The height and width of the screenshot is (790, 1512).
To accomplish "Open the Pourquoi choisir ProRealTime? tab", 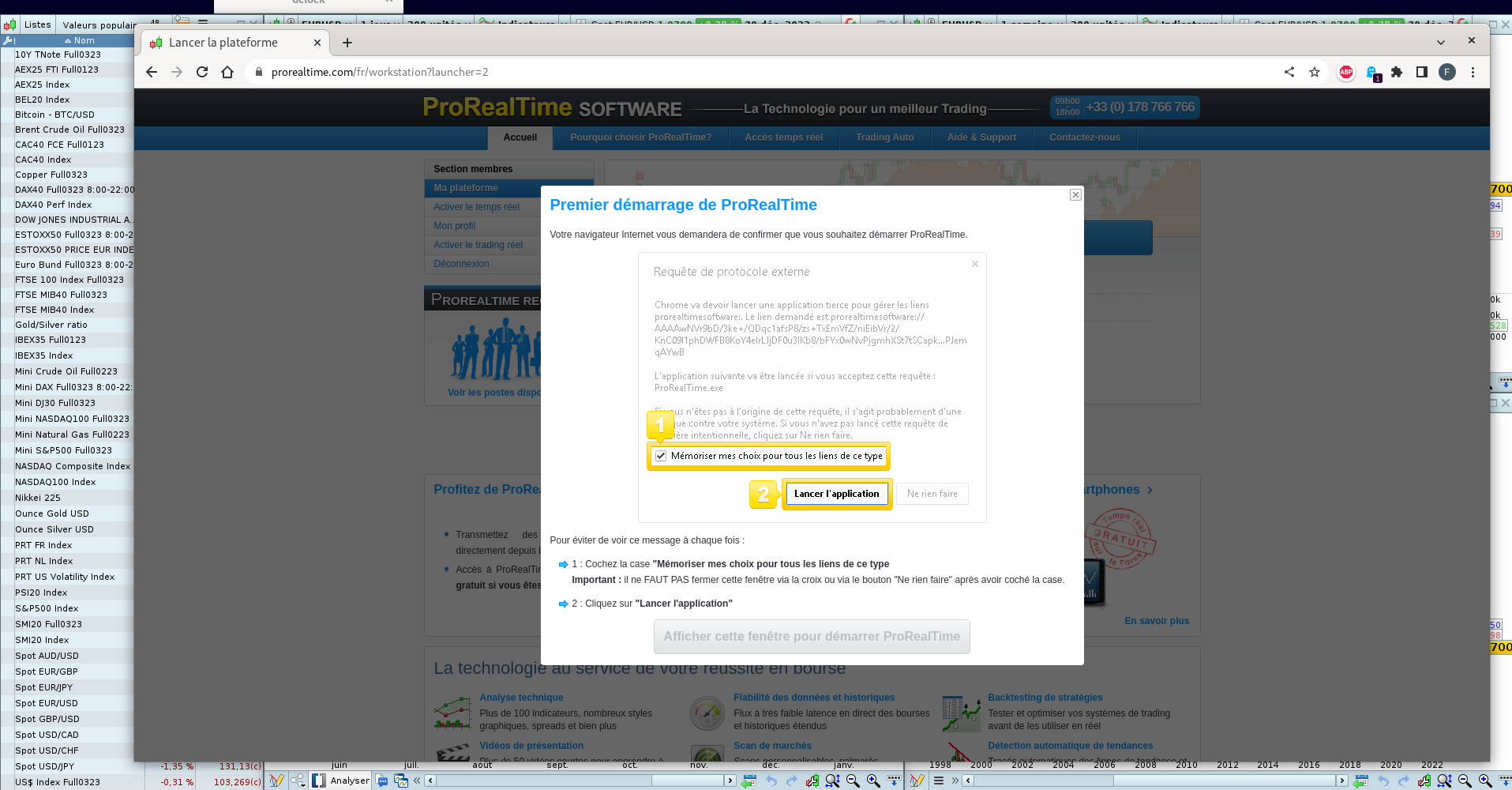I will pos(641,137).
